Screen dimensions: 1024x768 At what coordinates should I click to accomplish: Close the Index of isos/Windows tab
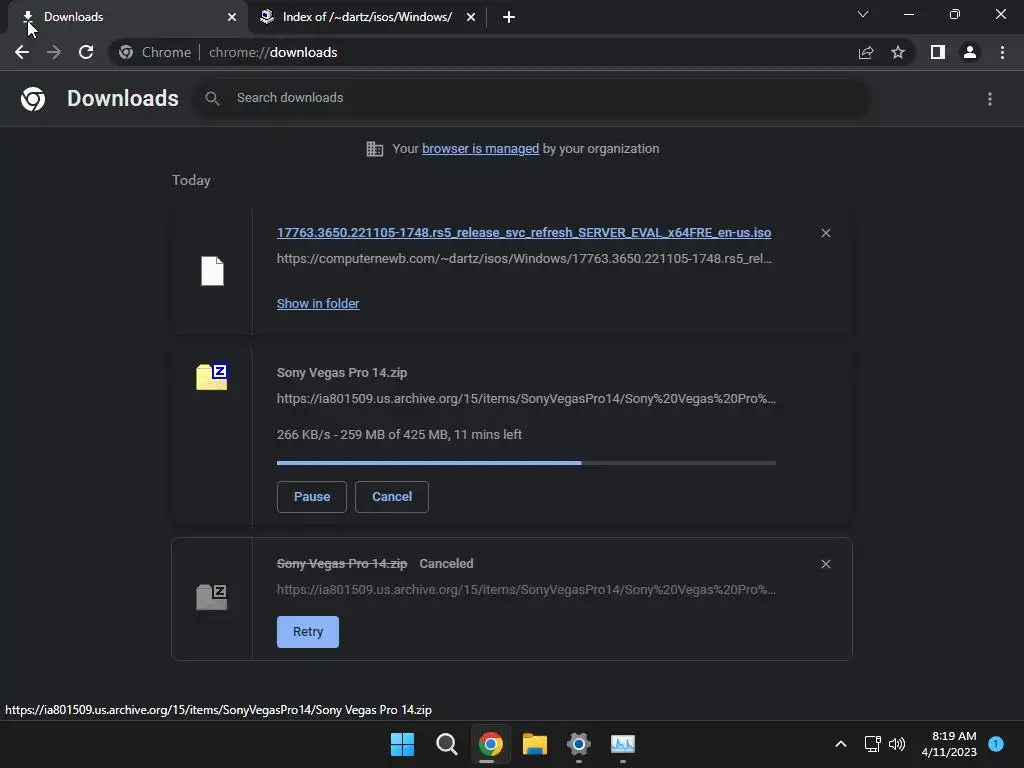coord(471,17)
